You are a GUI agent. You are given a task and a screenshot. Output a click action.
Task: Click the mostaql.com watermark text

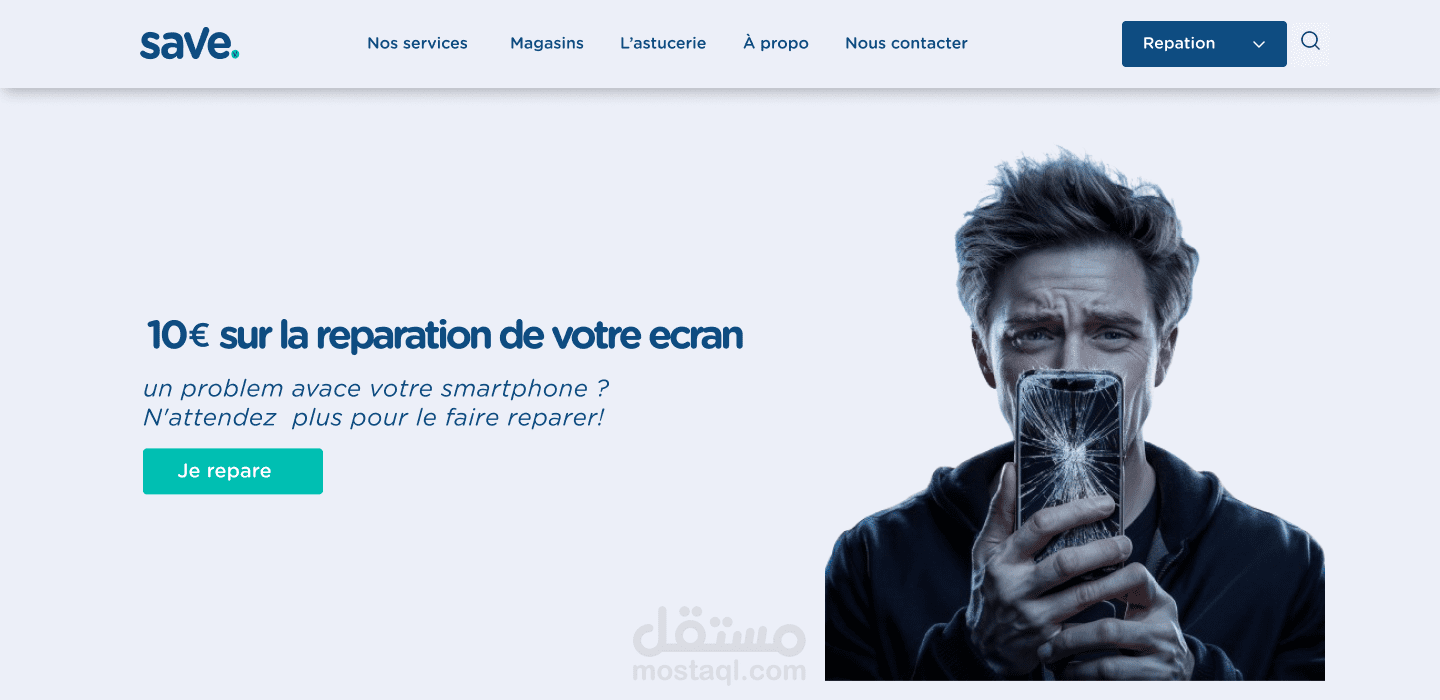pos(719,671)
